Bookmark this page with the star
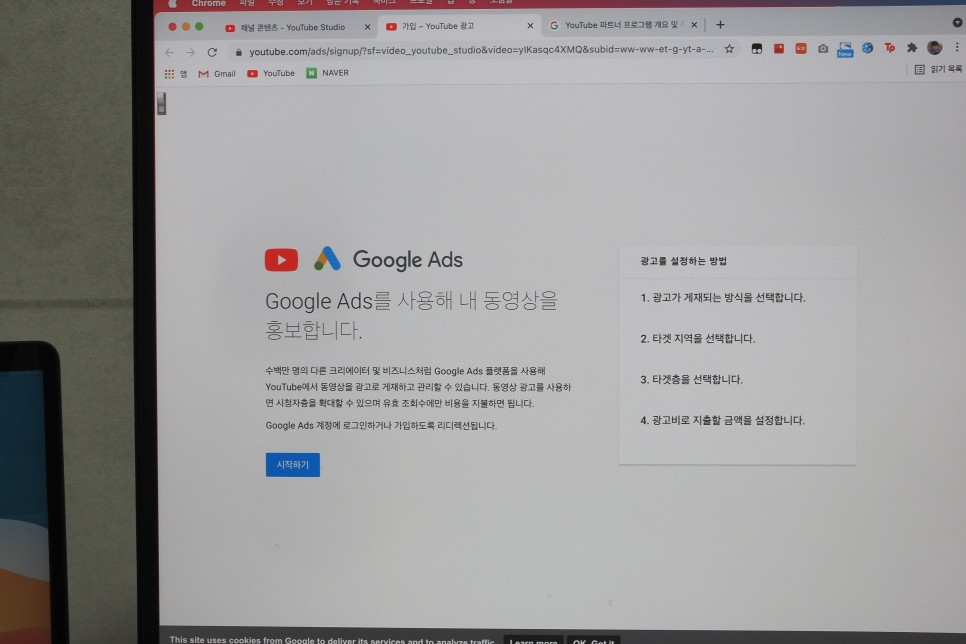 (x=729, y=49)
